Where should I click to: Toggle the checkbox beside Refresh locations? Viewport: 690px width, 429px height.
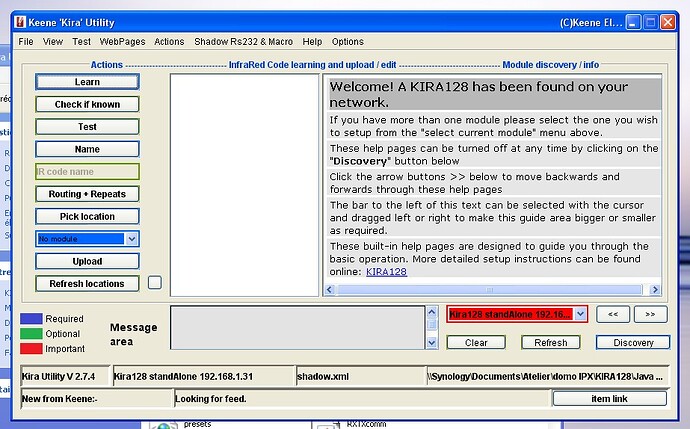(155, 282)
